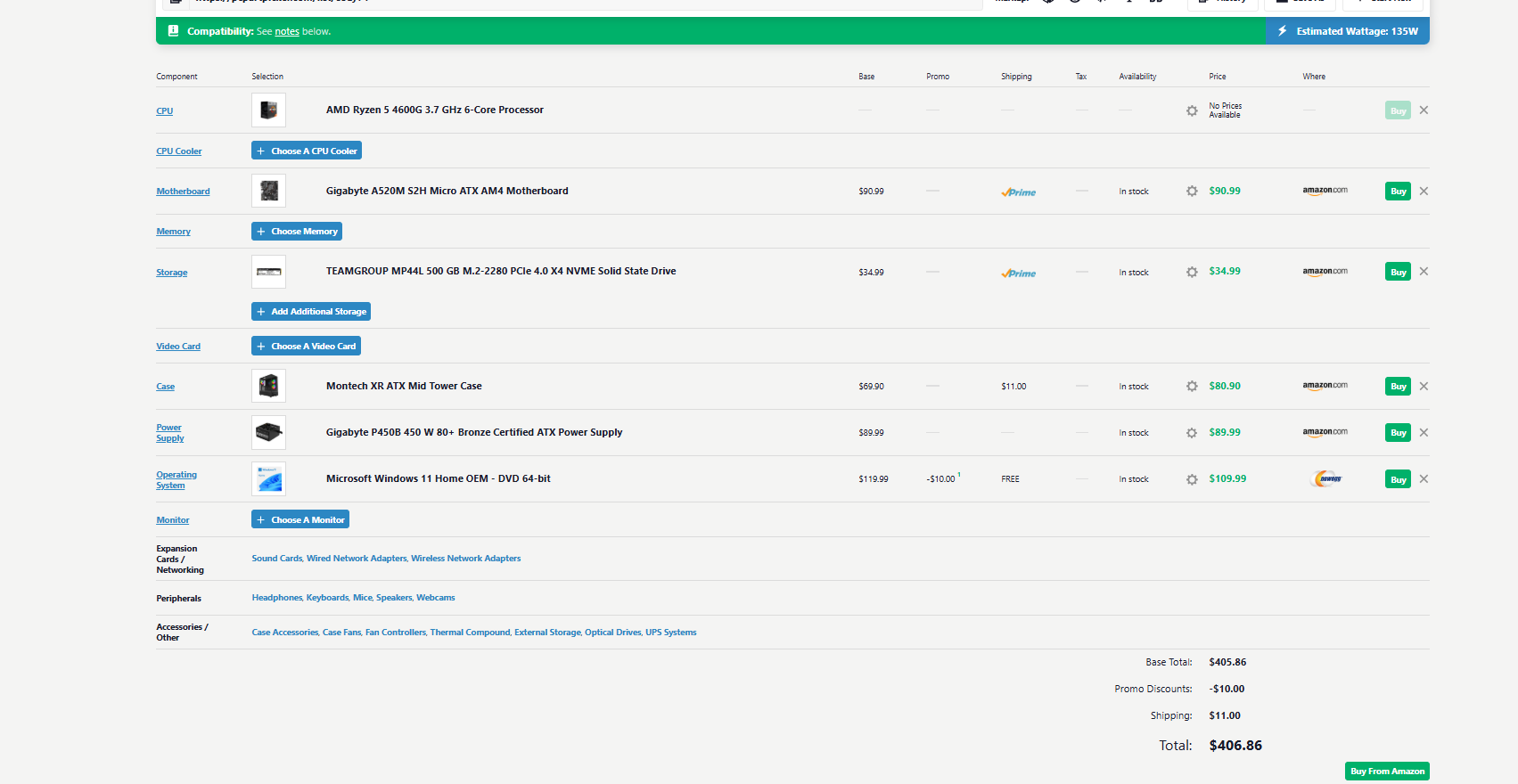Image resolution: width=1518 pixels, height=784 pixels.
Task: Click Choose A Video Card button
Action: tap(306, 347)
